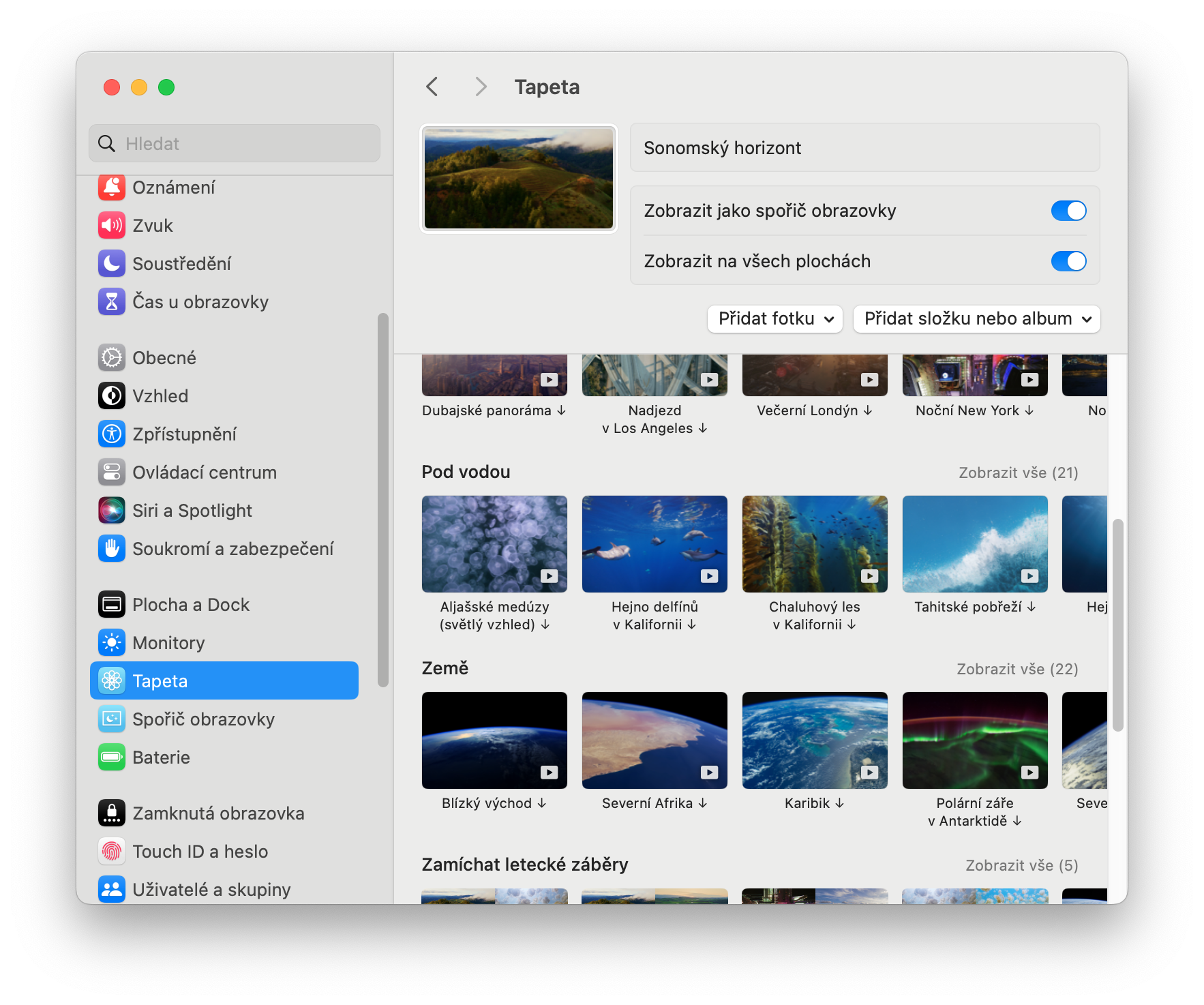Choose the Polární záře v Antarktidě thumbnail
The image size is (1204, 1005).
[x=974, y=740]
